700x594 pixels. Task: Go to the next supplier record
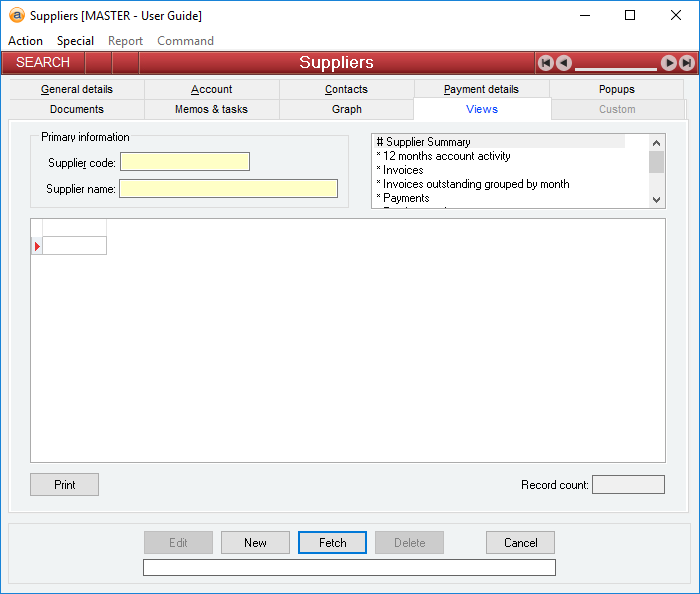(x=669, y=63)
